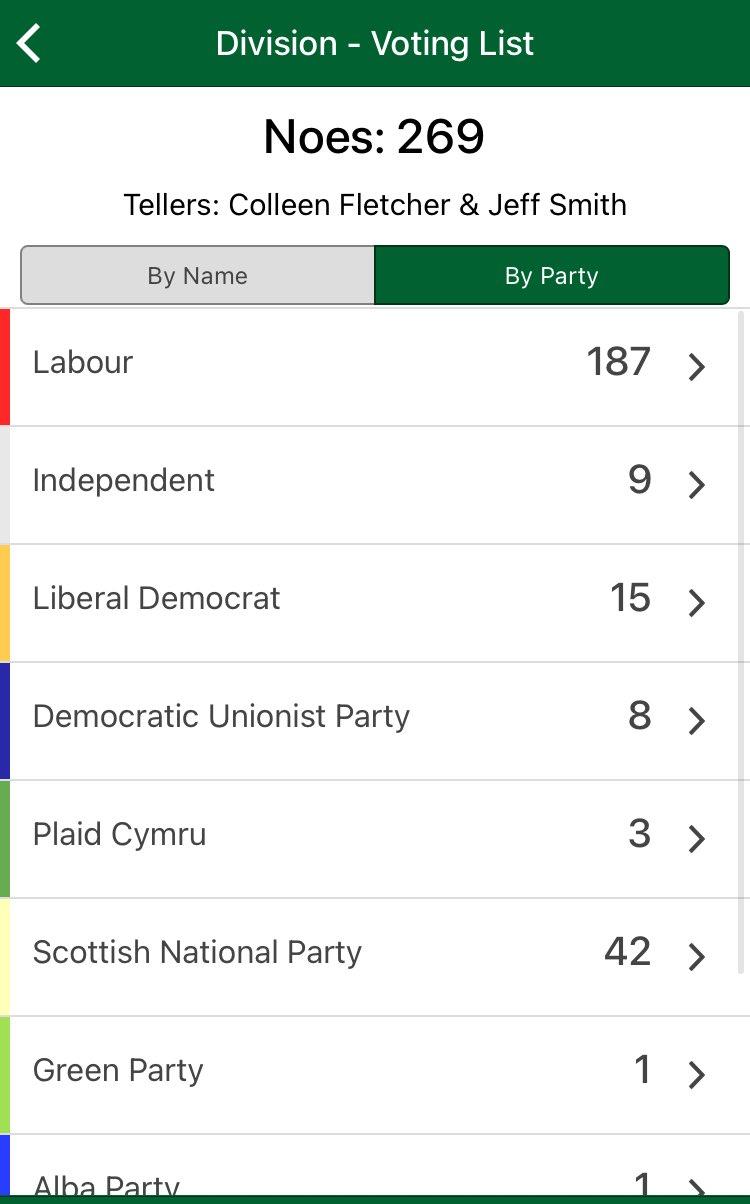Go back using the header arrow
Image resolution: width=750 pixels, height=1204 pixels.
click(x=29, y=44)
